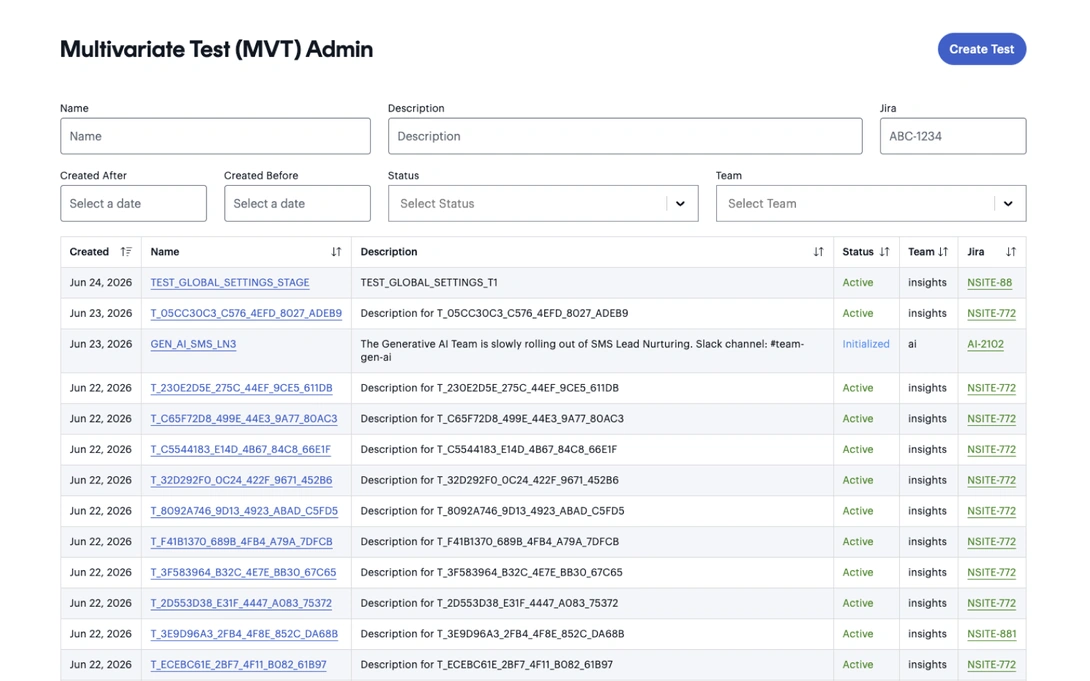Expand the Select Status dropdown
The image size is (1090, 681).
coord(543,204)
